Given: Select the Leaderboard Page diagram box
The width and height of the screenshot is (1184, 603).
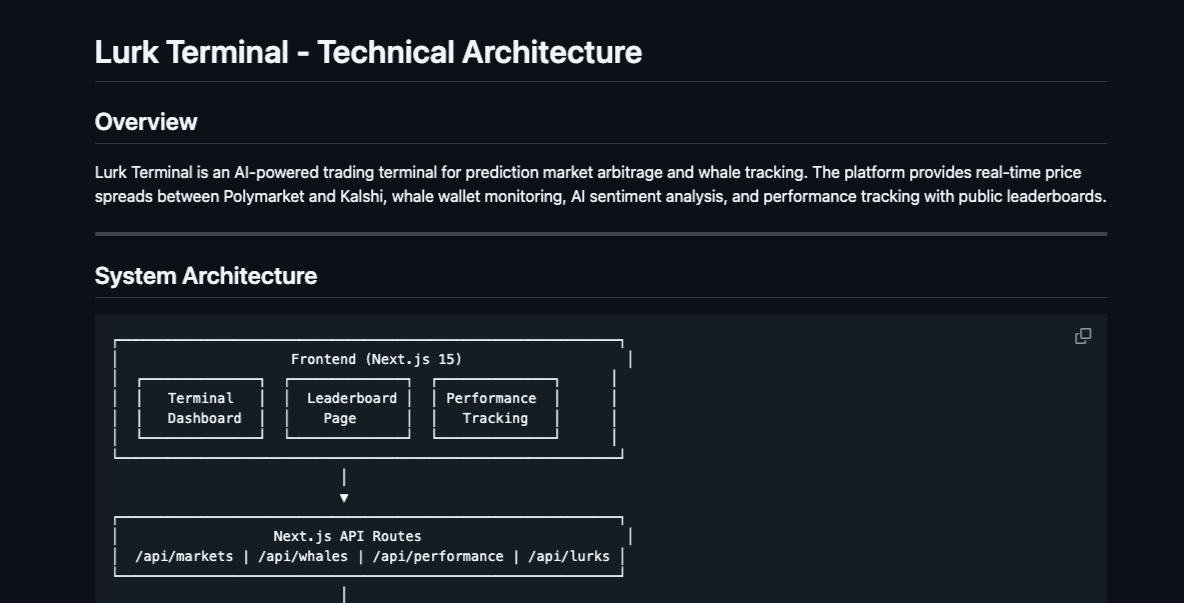Looking at the screenshot, I should pos(349,408).
